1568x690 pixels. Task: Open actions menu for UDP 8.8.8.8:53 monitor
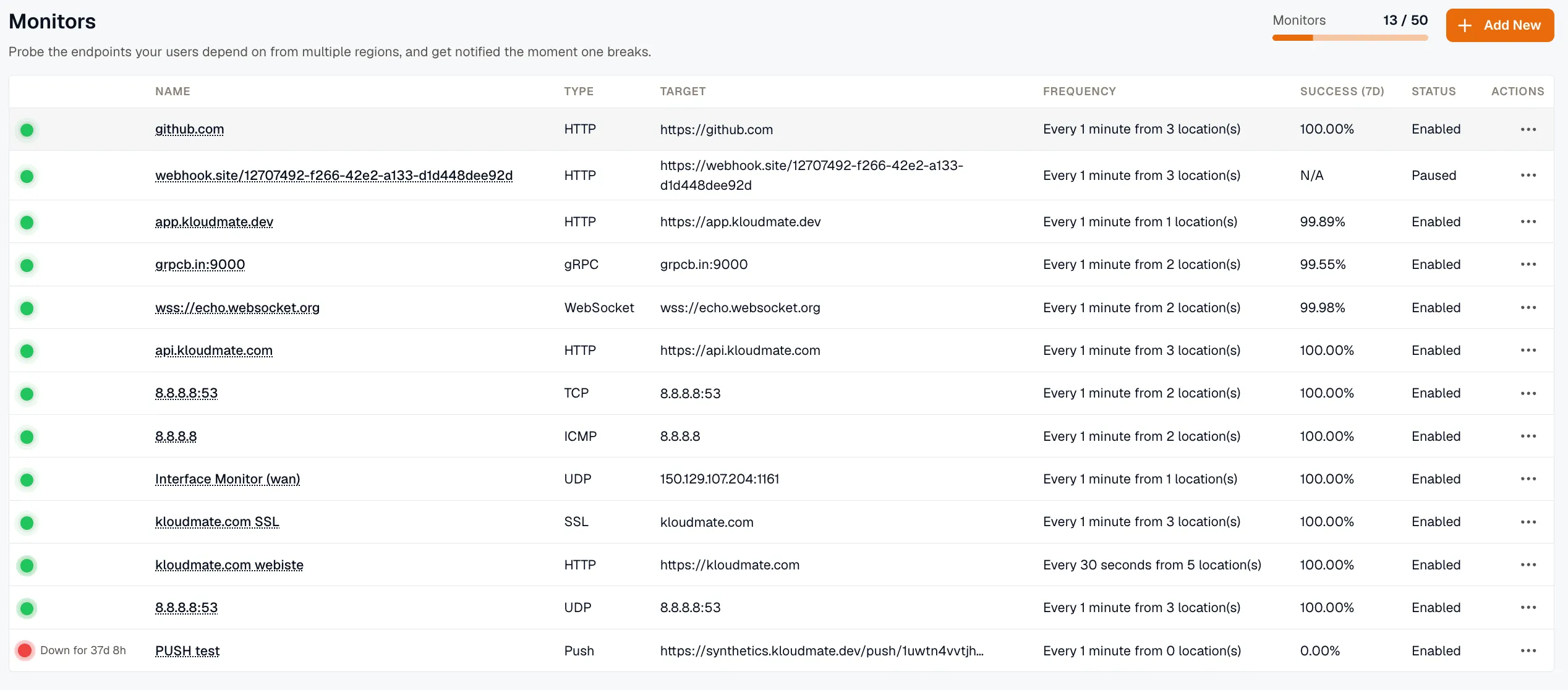1528,608
